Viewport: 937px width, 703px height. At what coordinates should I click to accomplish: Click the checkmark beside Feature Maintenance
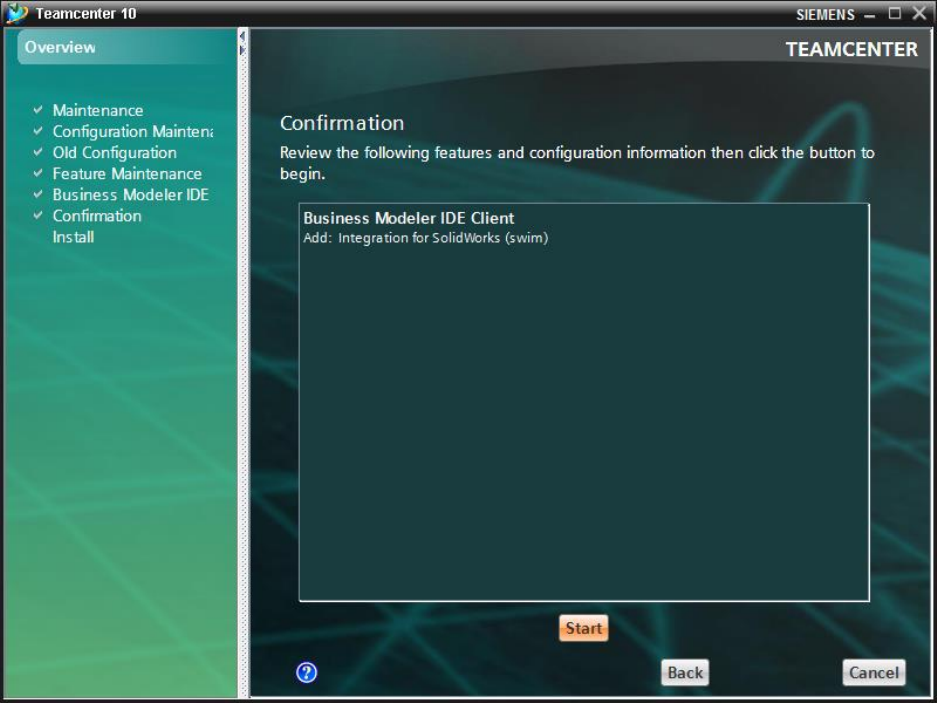38,173
